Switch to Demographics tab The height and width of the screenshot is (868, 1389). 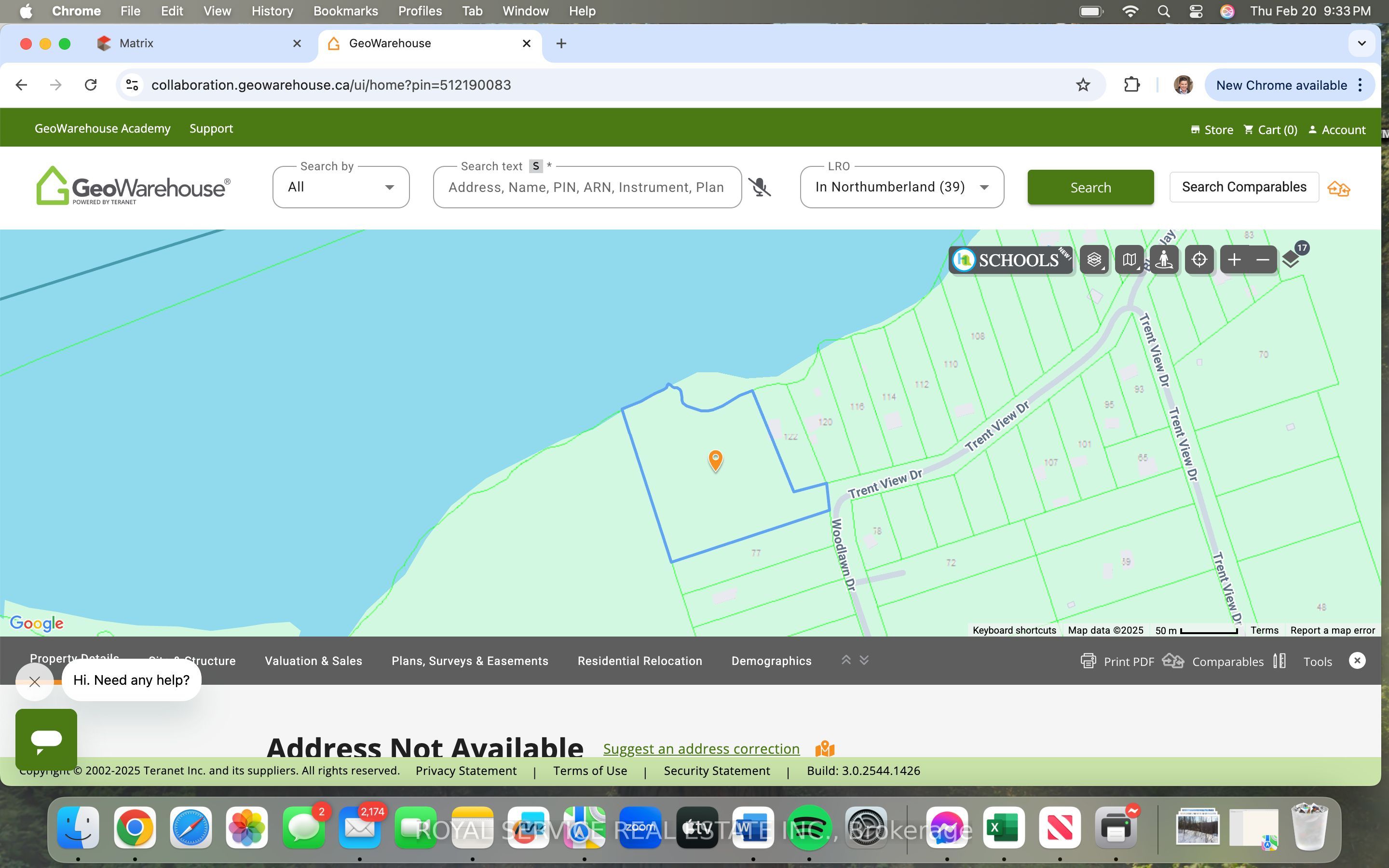point(771,661)
